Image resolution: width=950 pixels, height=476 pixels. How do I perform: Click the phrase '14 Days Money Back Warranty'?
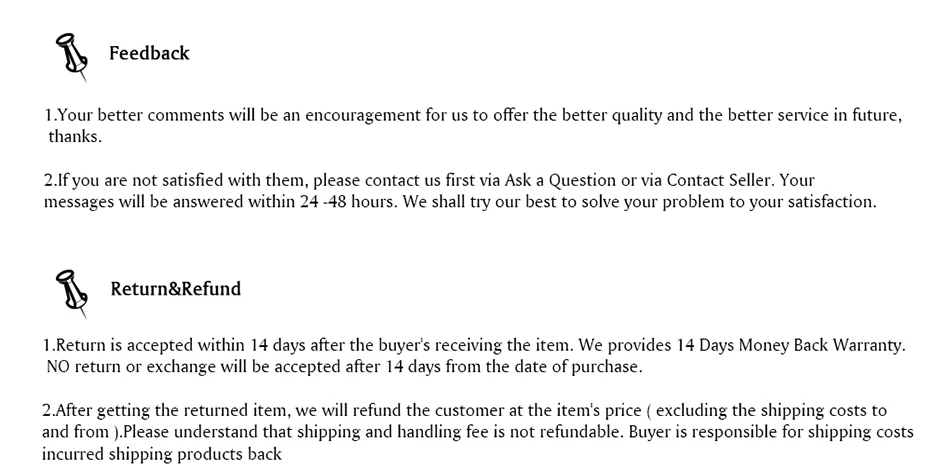coord(790,346)
